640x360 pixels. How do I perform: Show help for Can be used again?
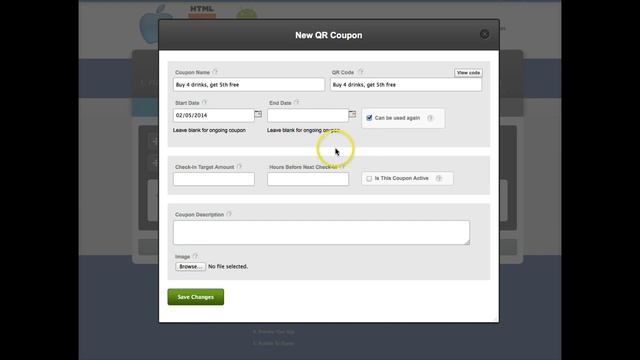430,118
